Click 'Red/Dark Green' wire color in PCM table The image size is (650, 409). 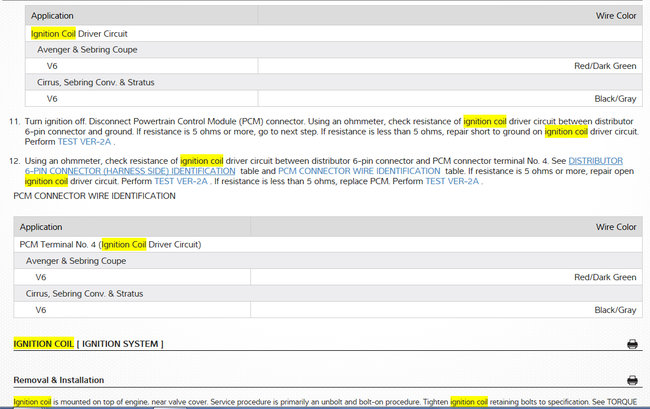pos(605,277)
